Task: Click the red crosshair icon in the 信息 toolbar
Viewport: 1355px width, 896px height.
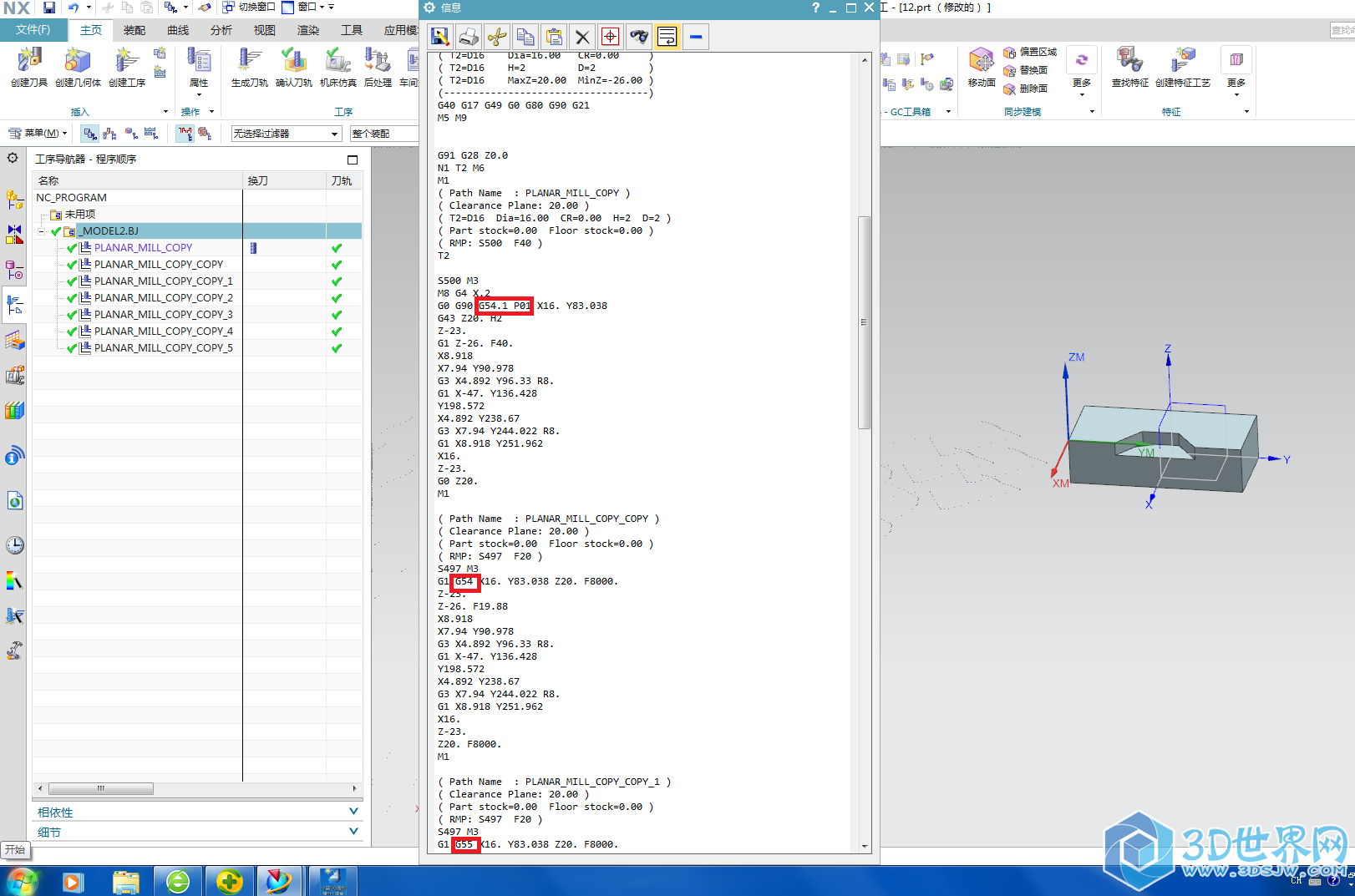Action: coord(611,37)
